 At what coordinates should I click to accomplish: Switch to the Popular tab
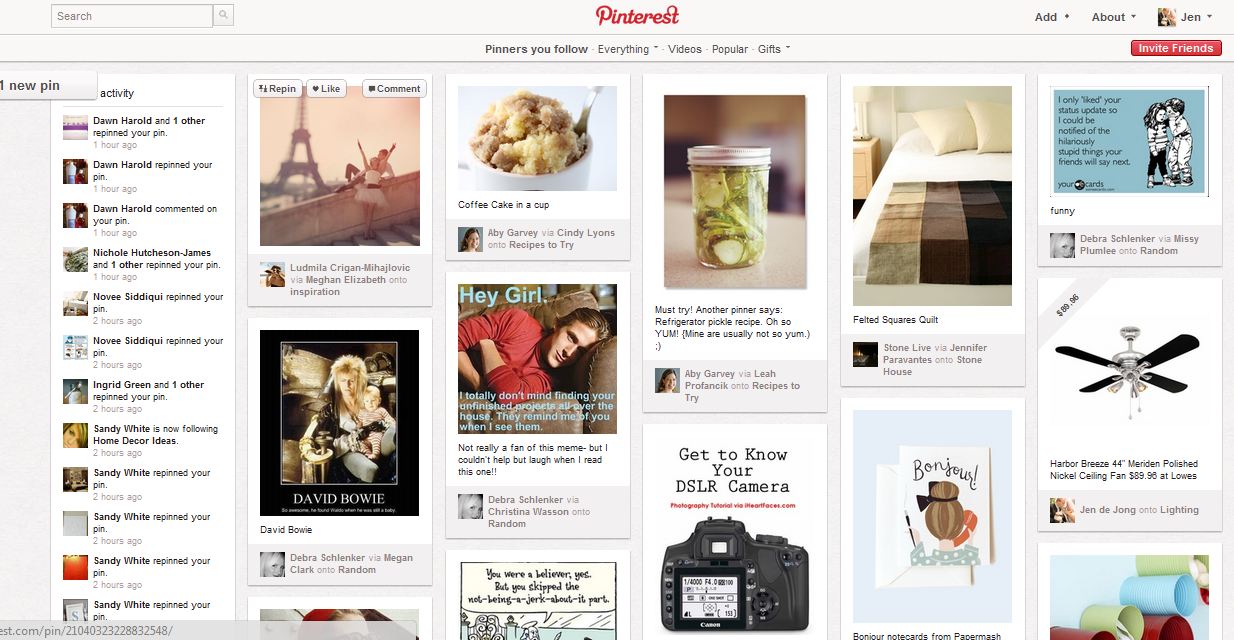[730, 49]
